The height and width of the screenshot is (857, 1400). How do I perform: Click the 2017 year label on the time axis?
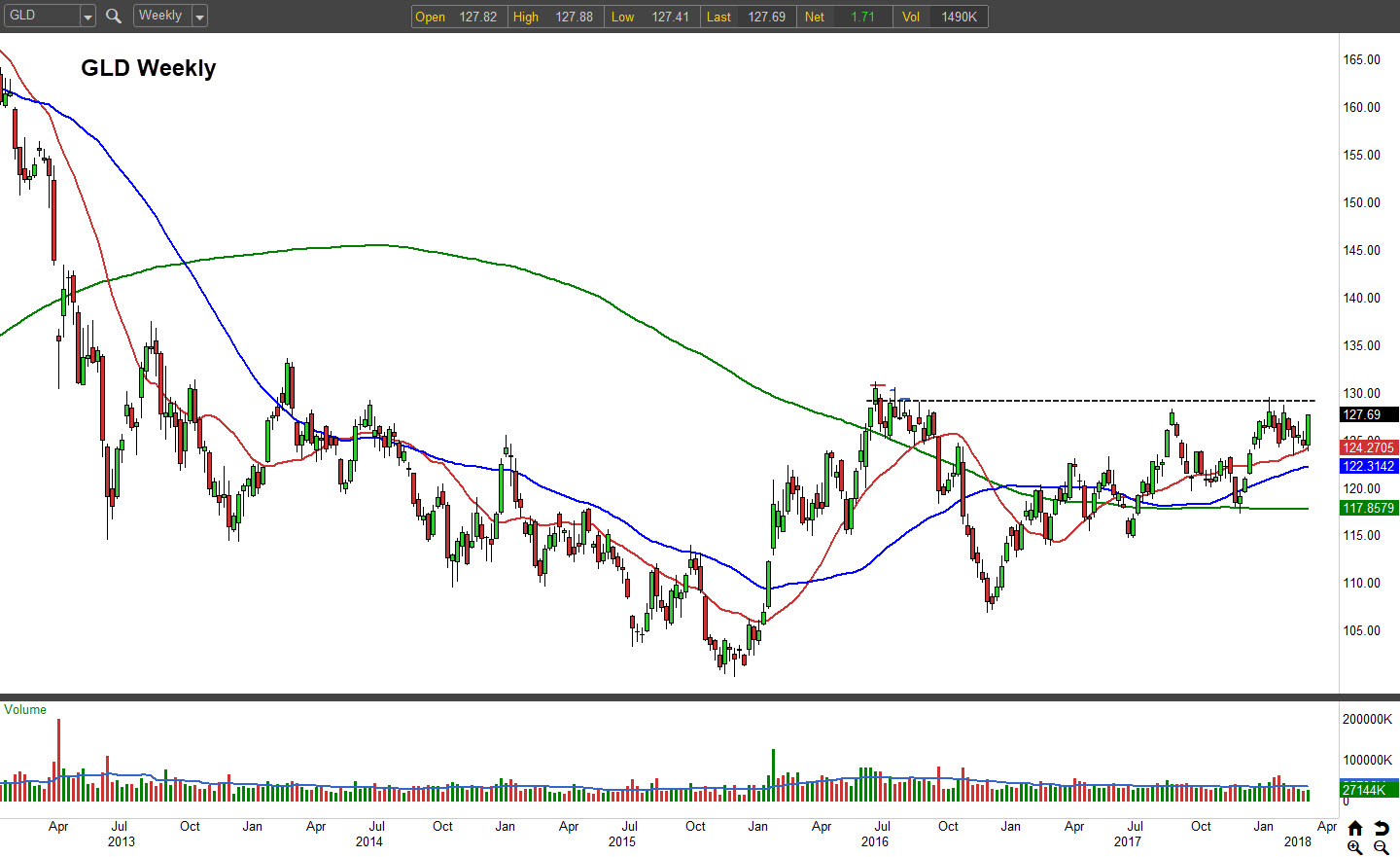pyautogui.click(x=1128, y=841)
